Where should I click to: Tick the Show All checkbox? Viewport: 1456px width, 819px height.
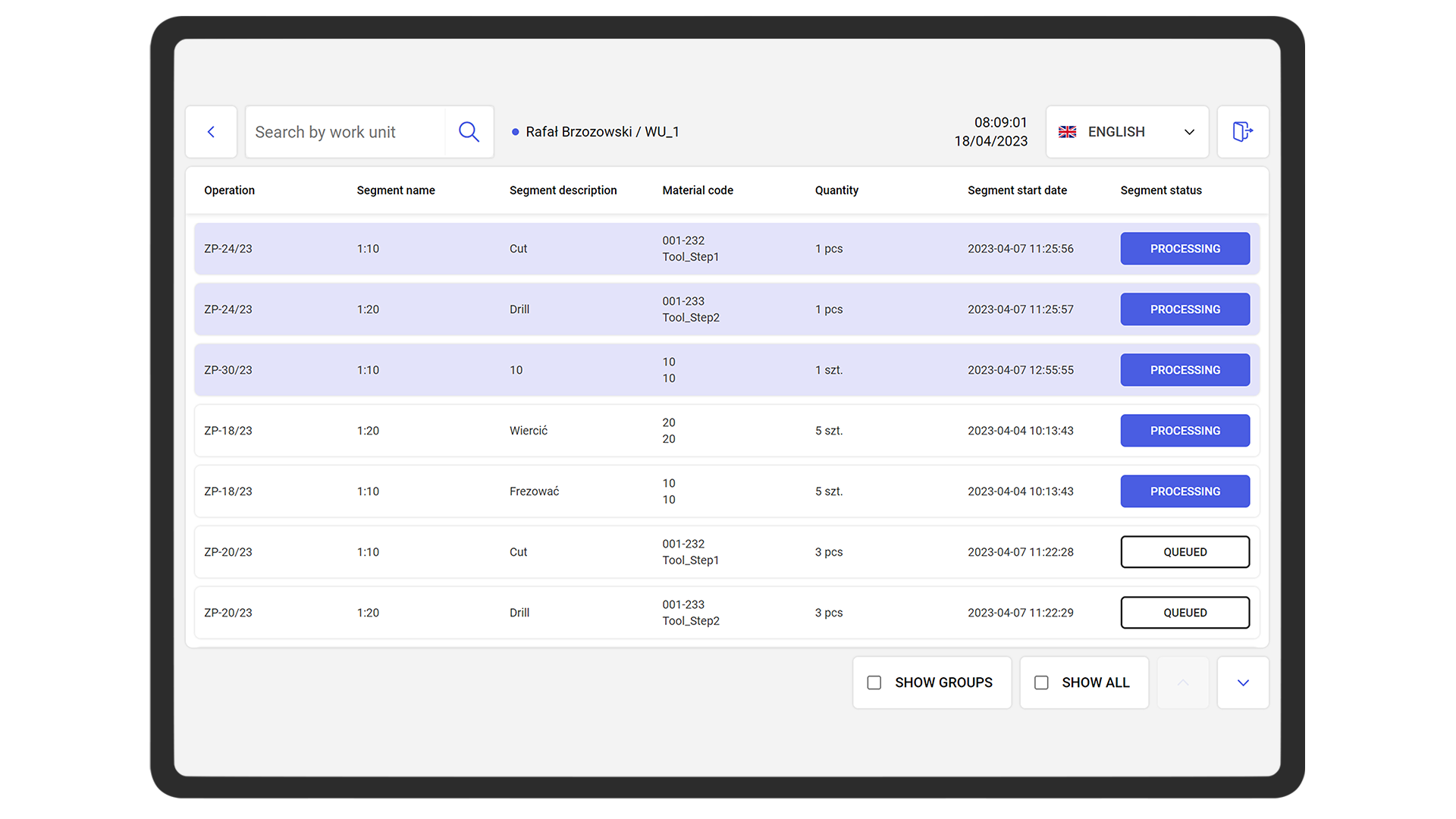1041,682
